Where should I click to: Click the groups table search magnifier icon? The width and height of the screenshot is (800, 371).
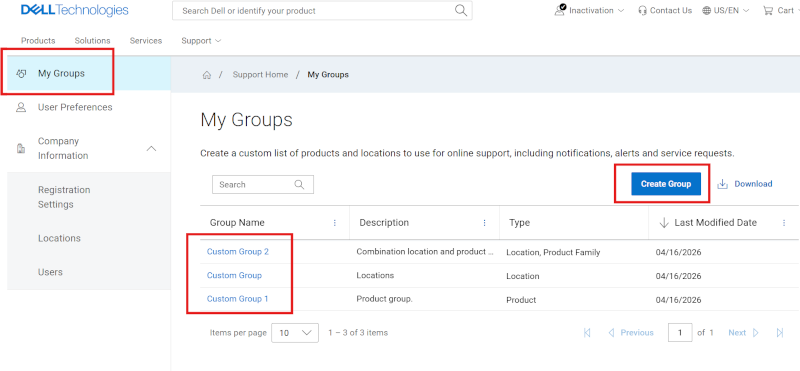tap(299, 185)
